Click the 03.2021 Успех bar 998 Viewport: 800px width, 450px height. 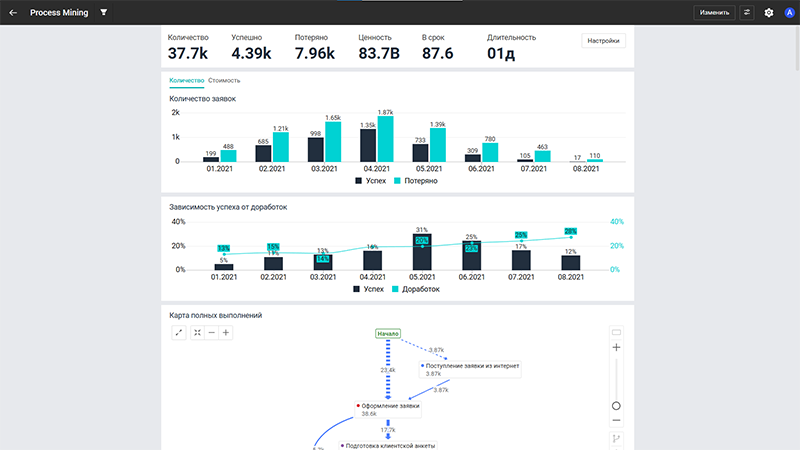click(316, 149)
